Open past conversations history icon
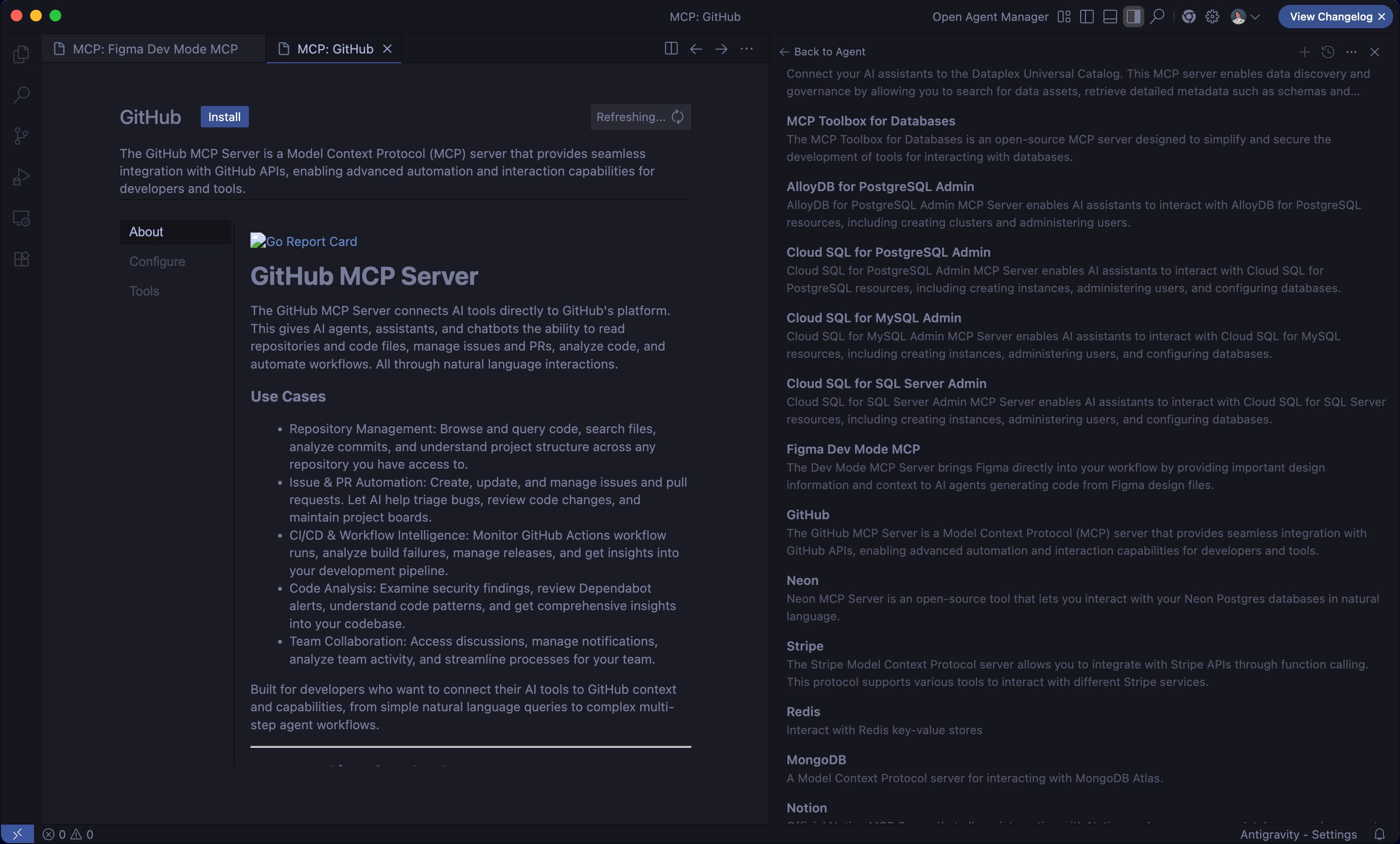 pyautogui.click(x=1327, y=52)
